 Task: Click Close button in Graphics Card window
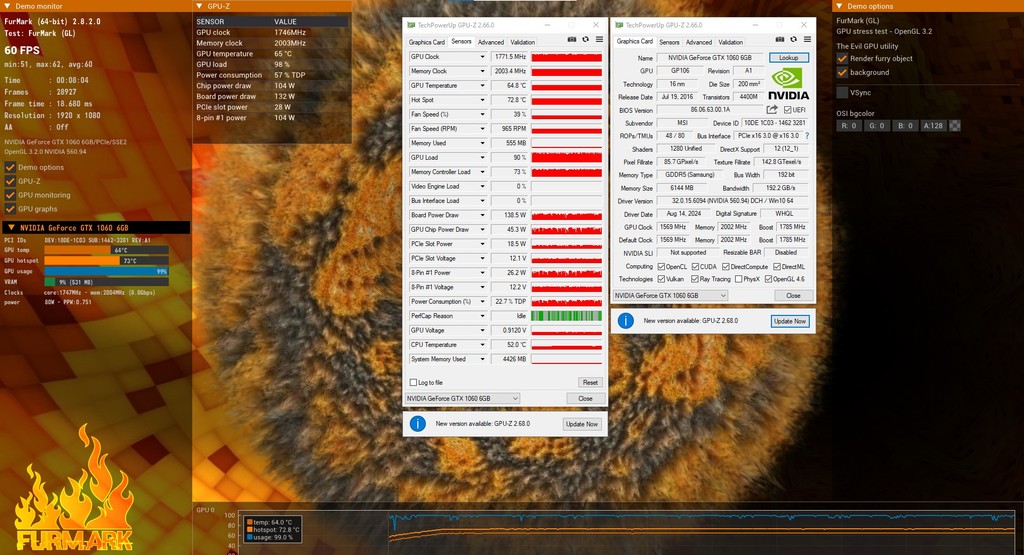point(793,295)
